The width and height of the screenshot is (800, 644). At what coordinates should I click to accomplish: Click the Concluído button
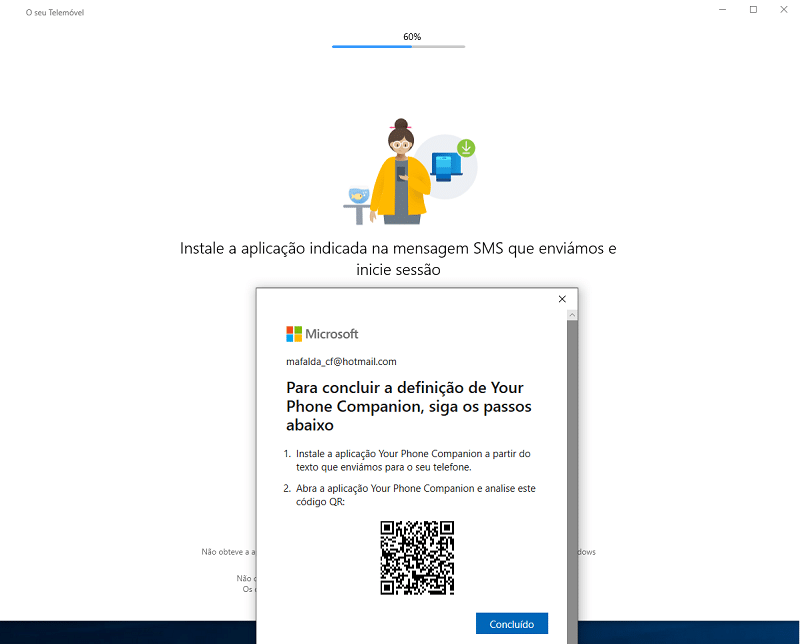click(x=512, y=623)
